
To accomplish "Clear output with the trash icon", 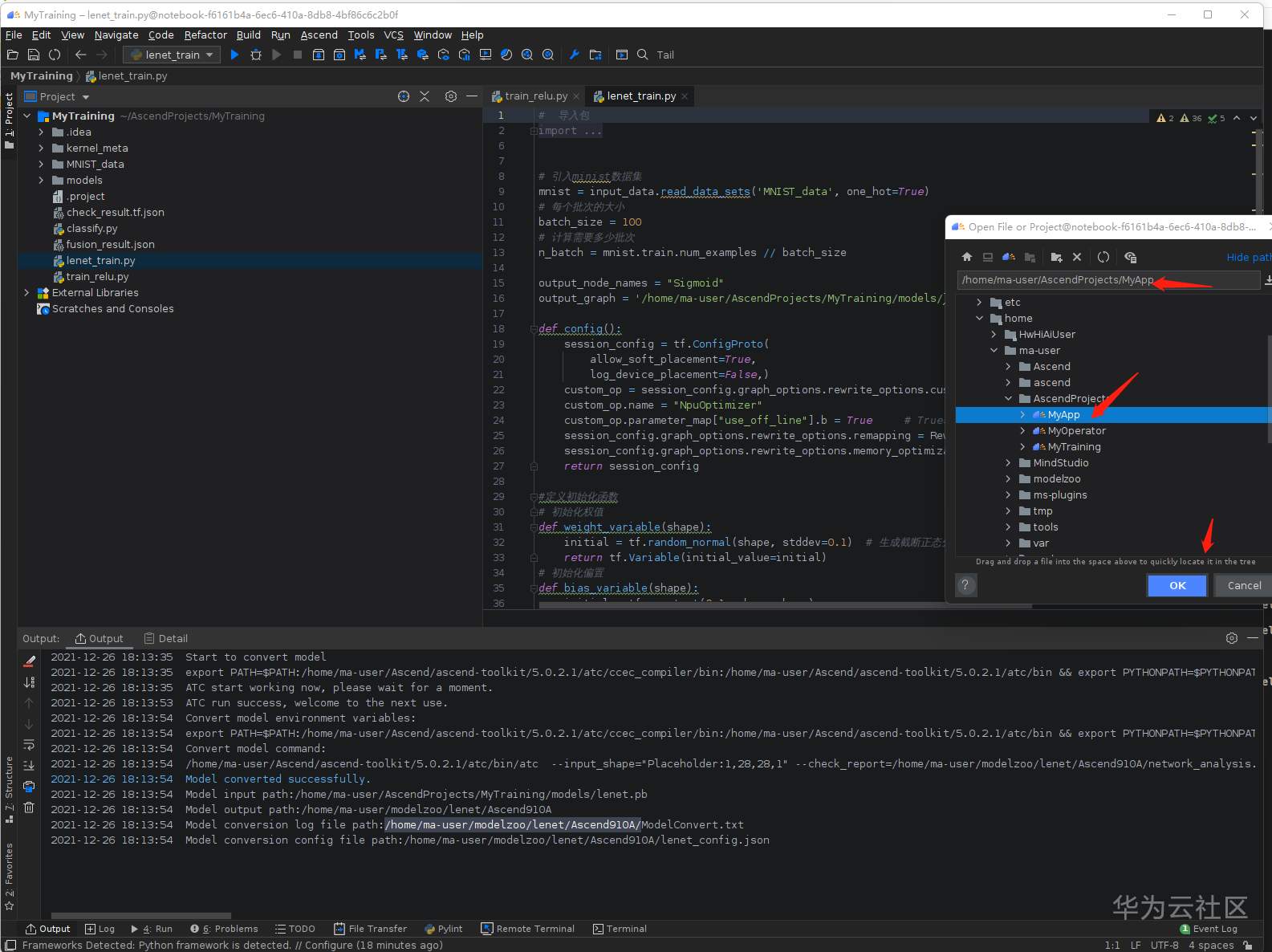I will click(x=29, y=808).
